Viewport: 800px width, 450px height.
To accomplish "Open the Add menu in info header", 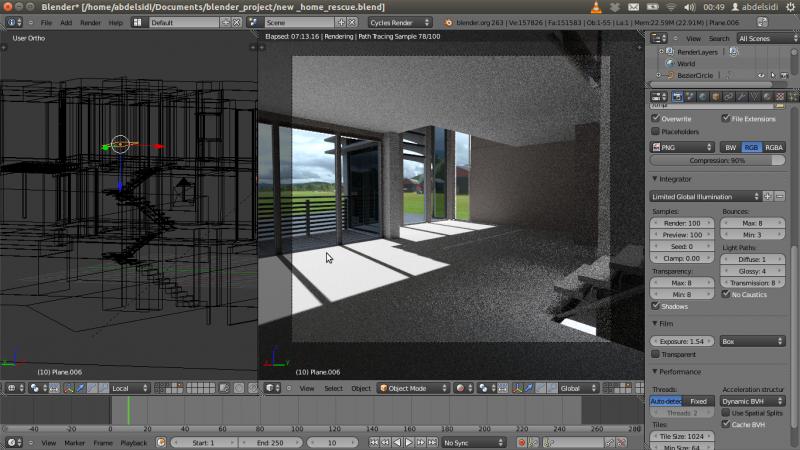I will [x=66, y=22].
